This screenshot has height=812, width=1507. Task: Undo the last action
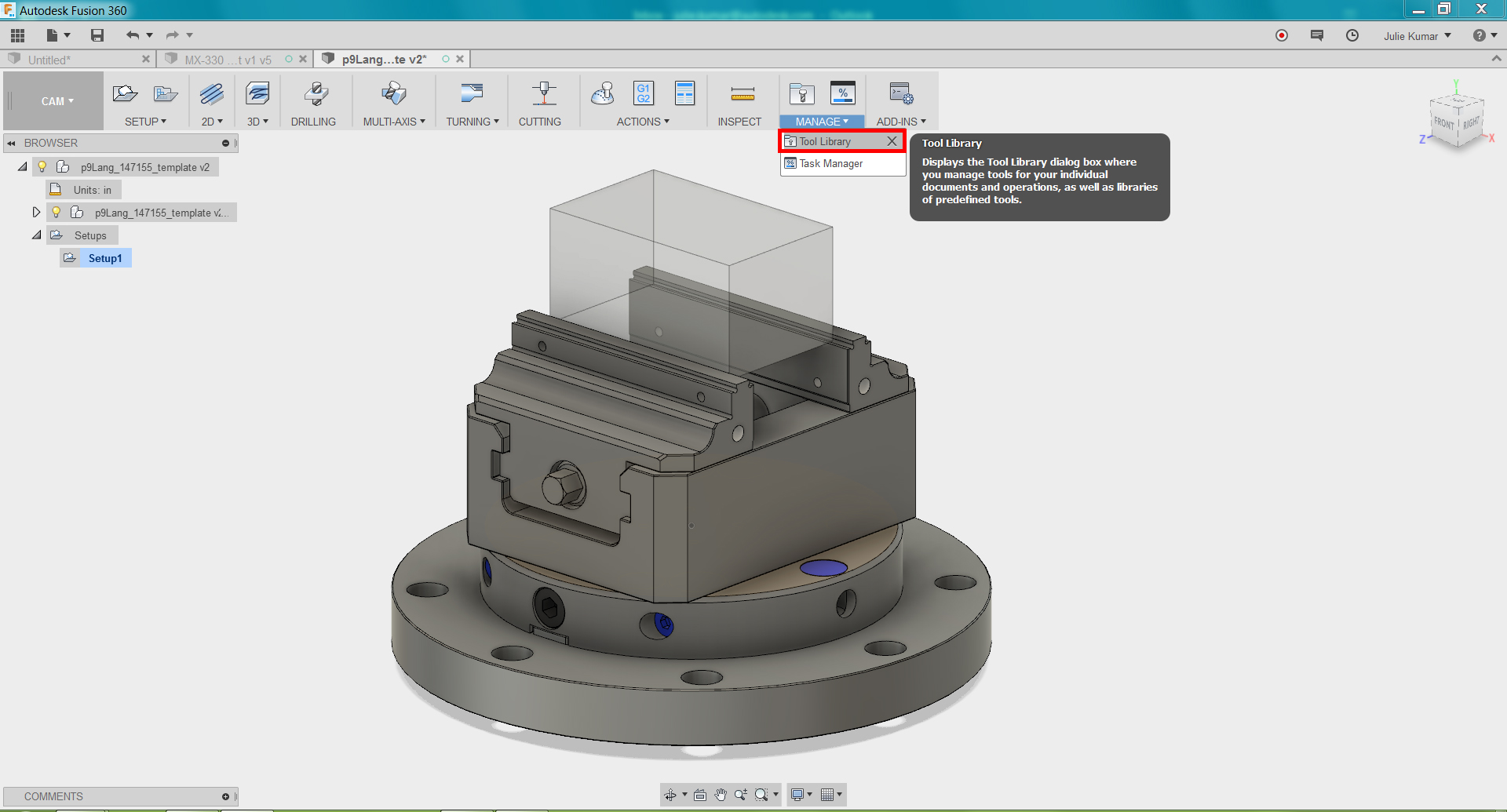(x=133, y=35)
